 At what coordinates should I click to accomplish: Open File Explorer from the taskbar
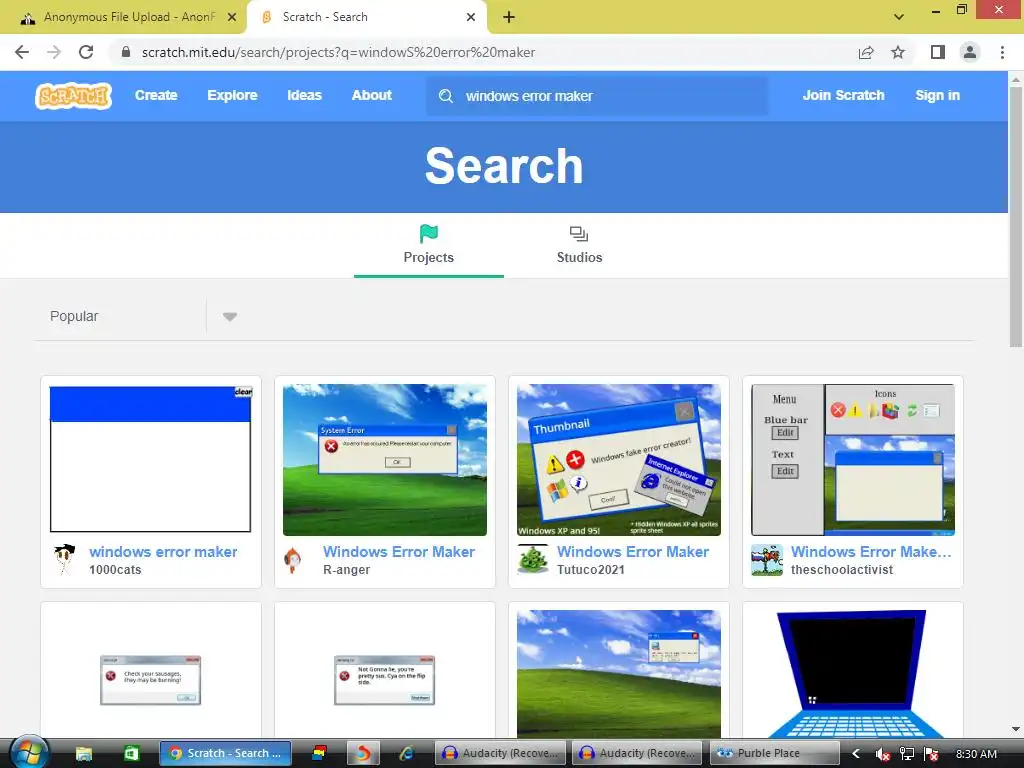(84, 754)
